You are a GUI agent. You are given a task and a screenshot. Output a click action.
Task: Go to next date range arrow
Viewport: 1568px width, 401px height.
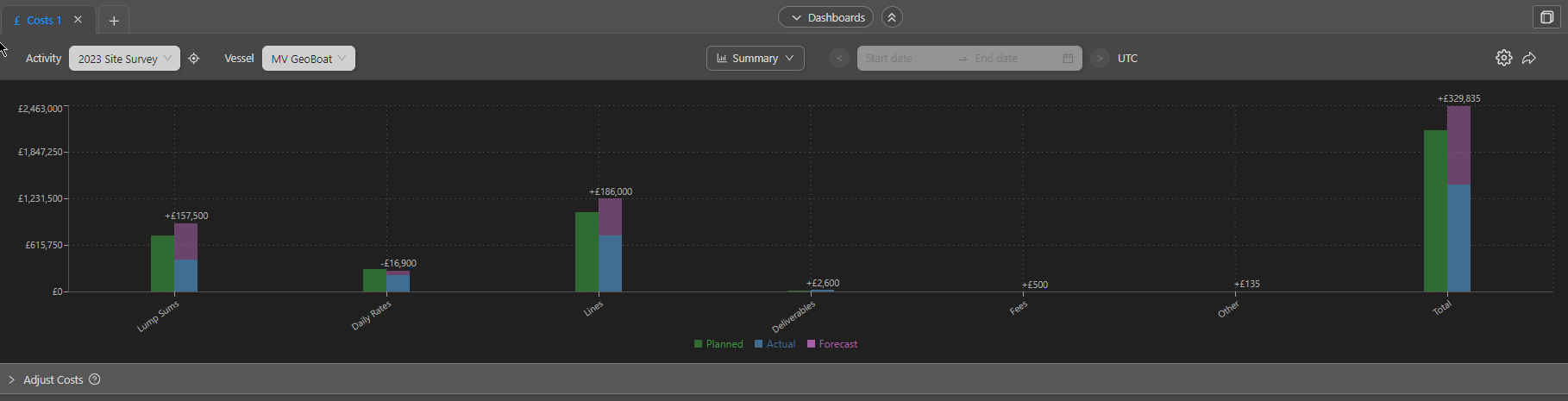click(x=1100, y=59)
